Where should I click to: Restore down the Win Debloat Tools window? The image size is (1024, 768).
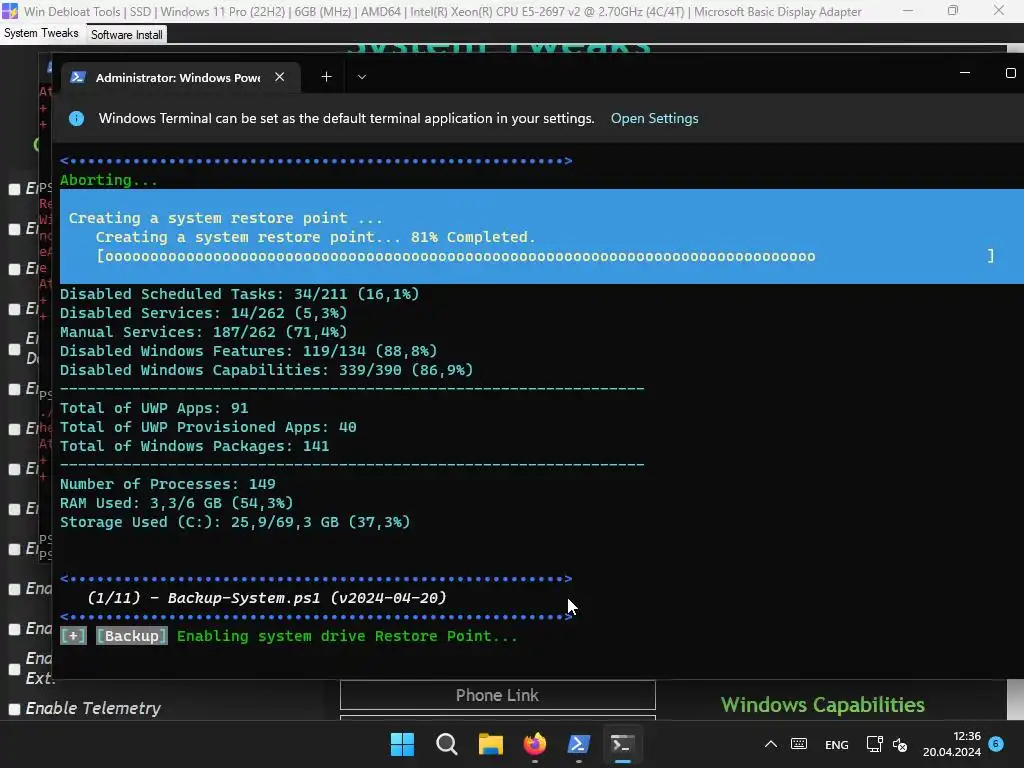(953, 11)
